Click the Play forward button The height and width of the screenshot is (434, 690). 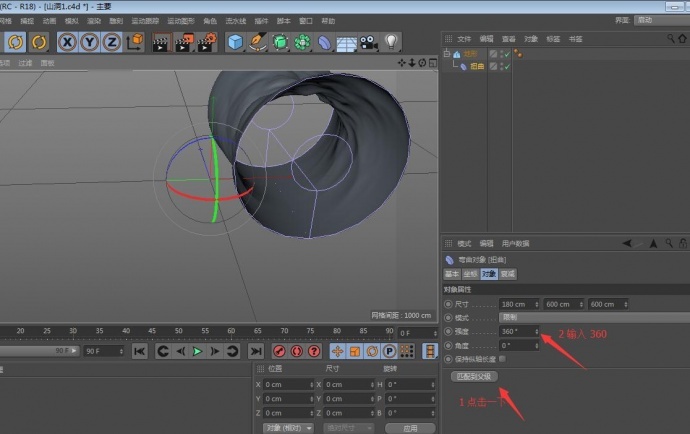pyautogui.click(x=198, y=351)
